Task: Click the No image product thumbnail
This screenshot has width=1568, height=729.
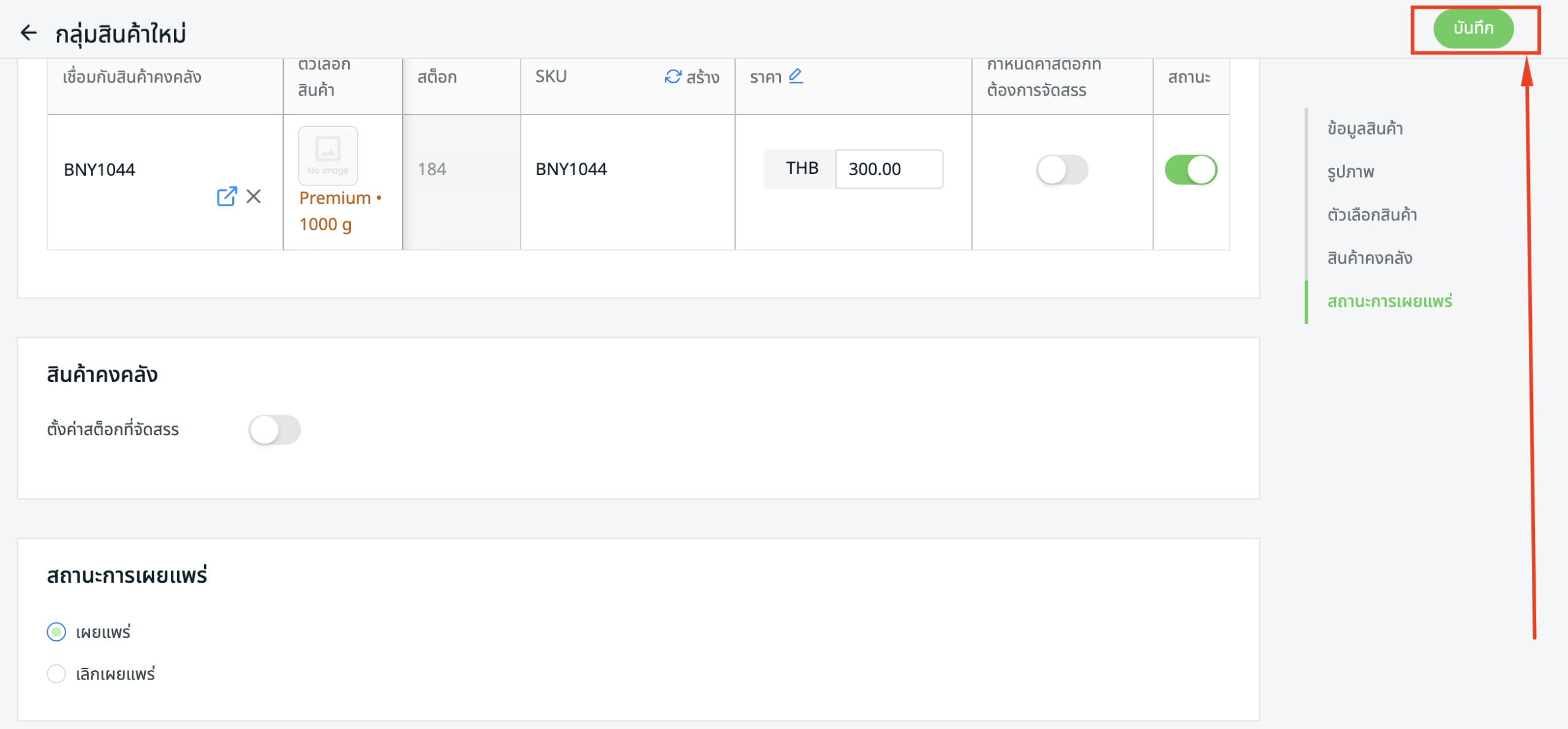Action: tap(328, 155)
